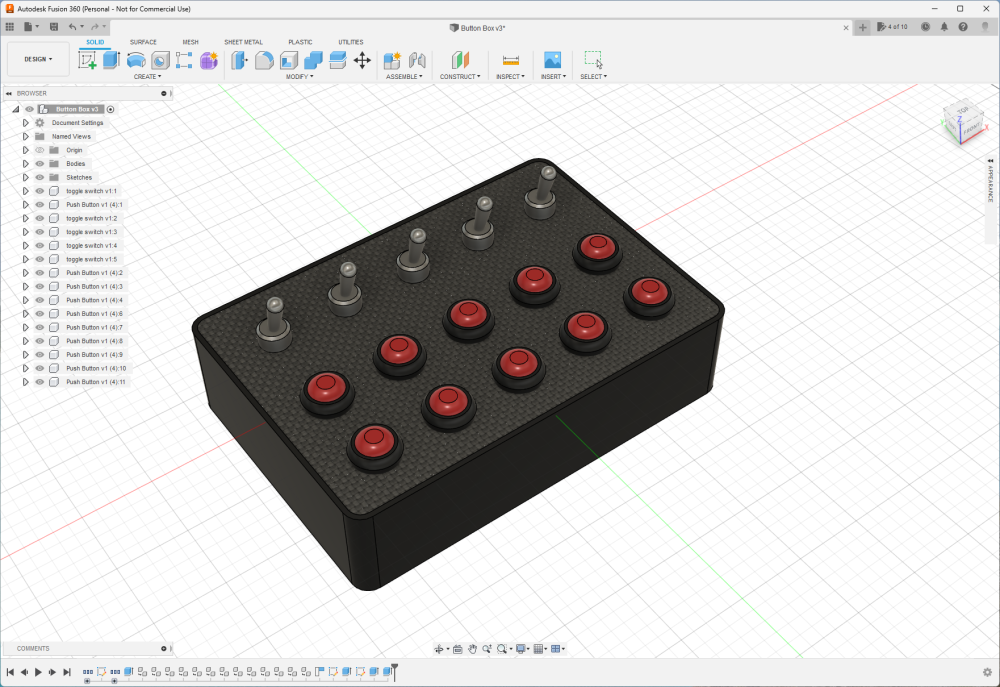The image size is (1000, 687).
Task: Expand the Sketches folder
Action: (x=26, y=177)
